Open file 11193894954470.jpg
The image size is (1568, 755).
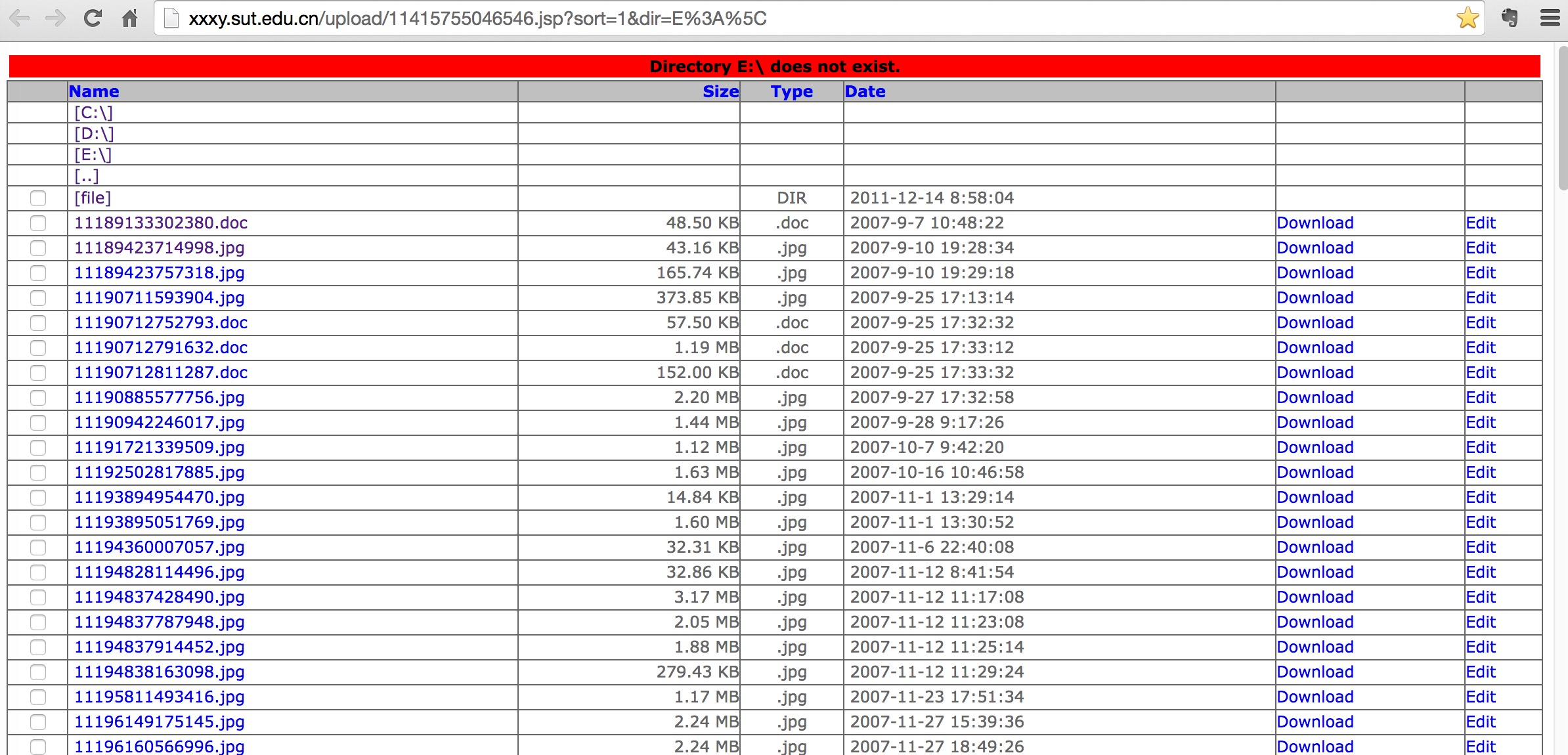coord(159,497)
